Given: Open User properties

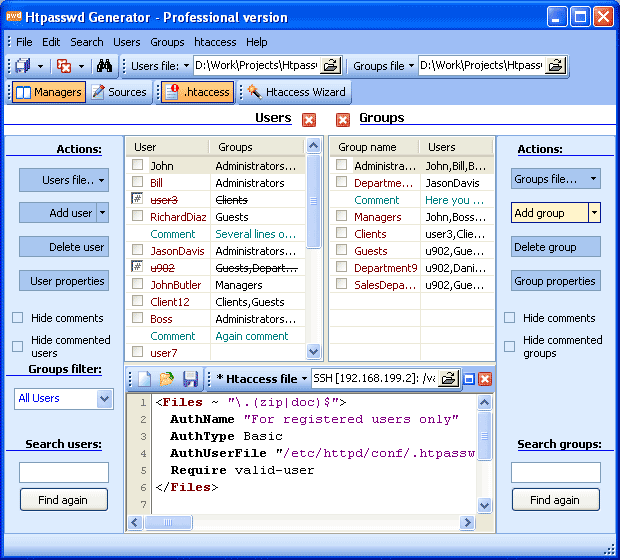Looking at the screenshot, I should [x=64, y=281].
